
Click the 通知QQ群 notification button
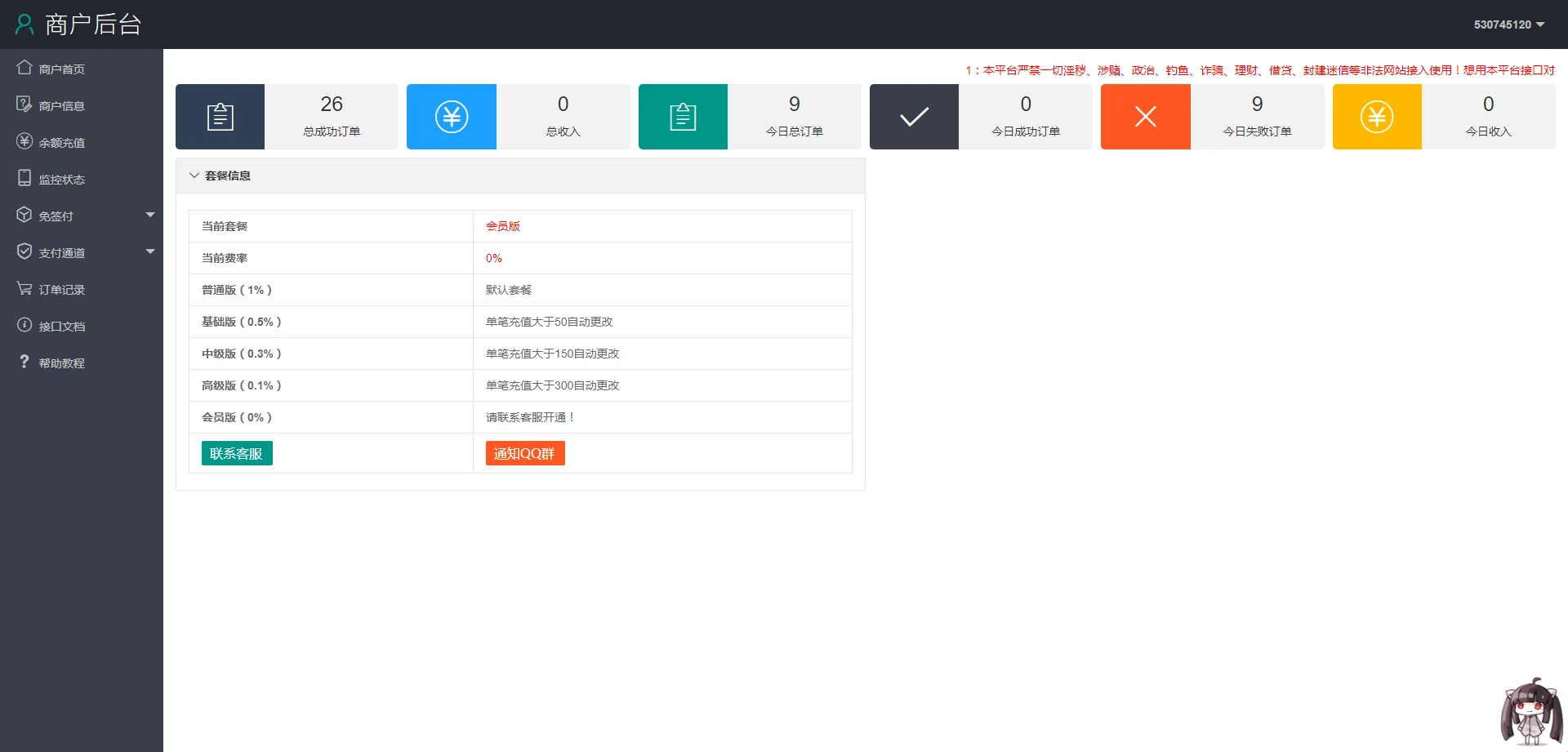click(x=524, y=453)
